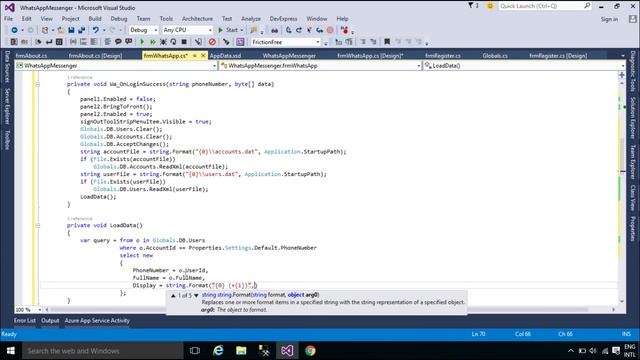
Task: Click Search the web and Windows box
Action: (x=102, y=351)
